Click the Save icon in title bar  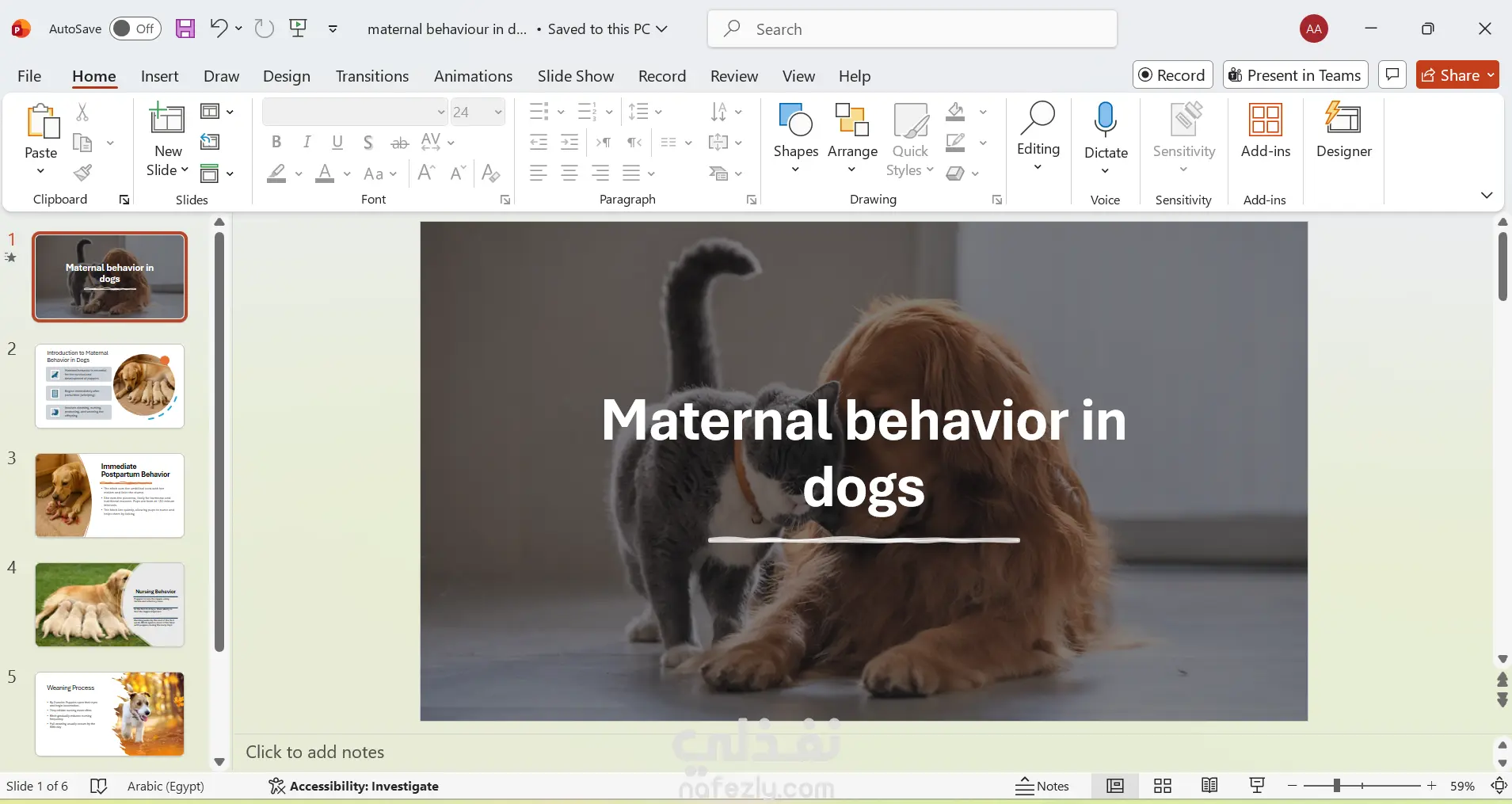(185, 29)
